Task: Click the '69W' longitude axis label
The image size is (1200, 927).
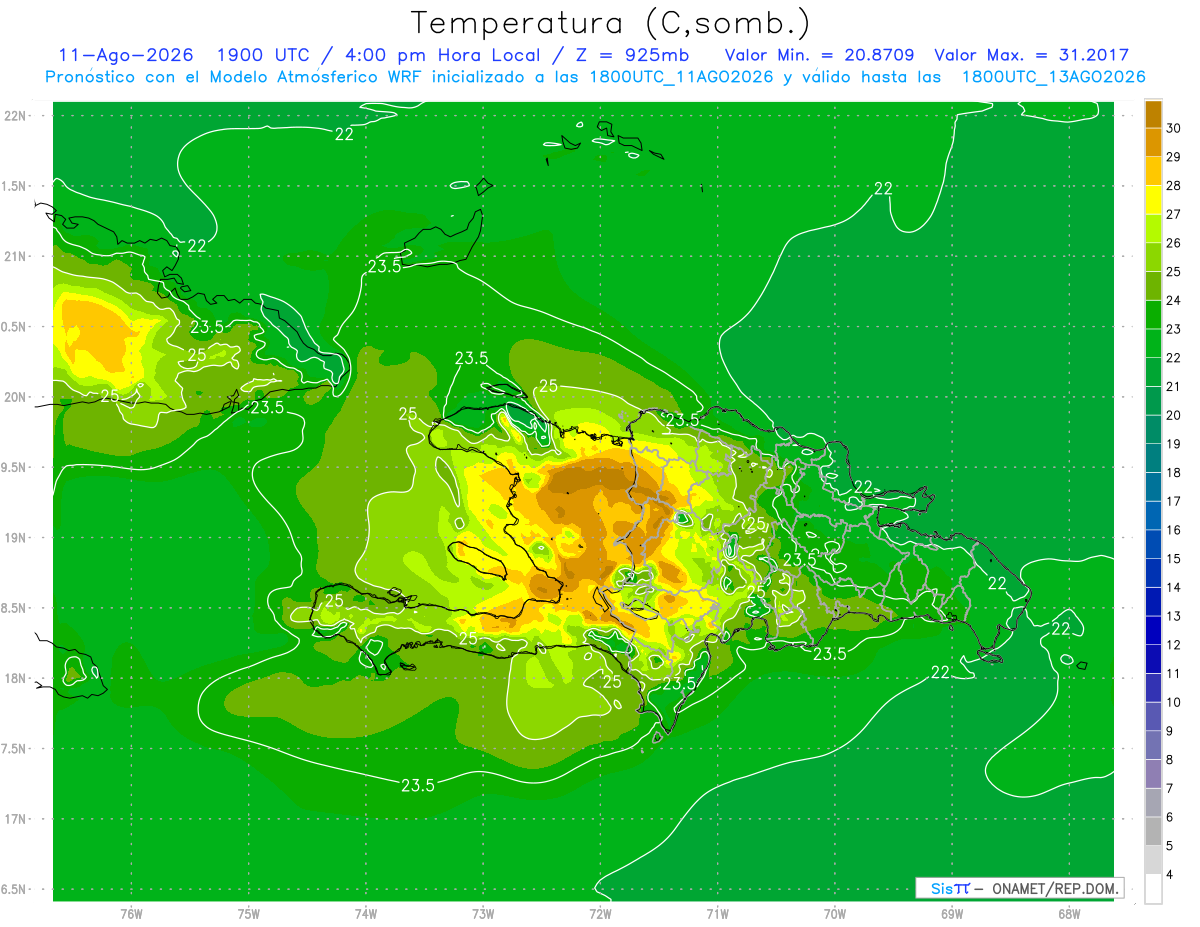Action: (x=951, y=914)
